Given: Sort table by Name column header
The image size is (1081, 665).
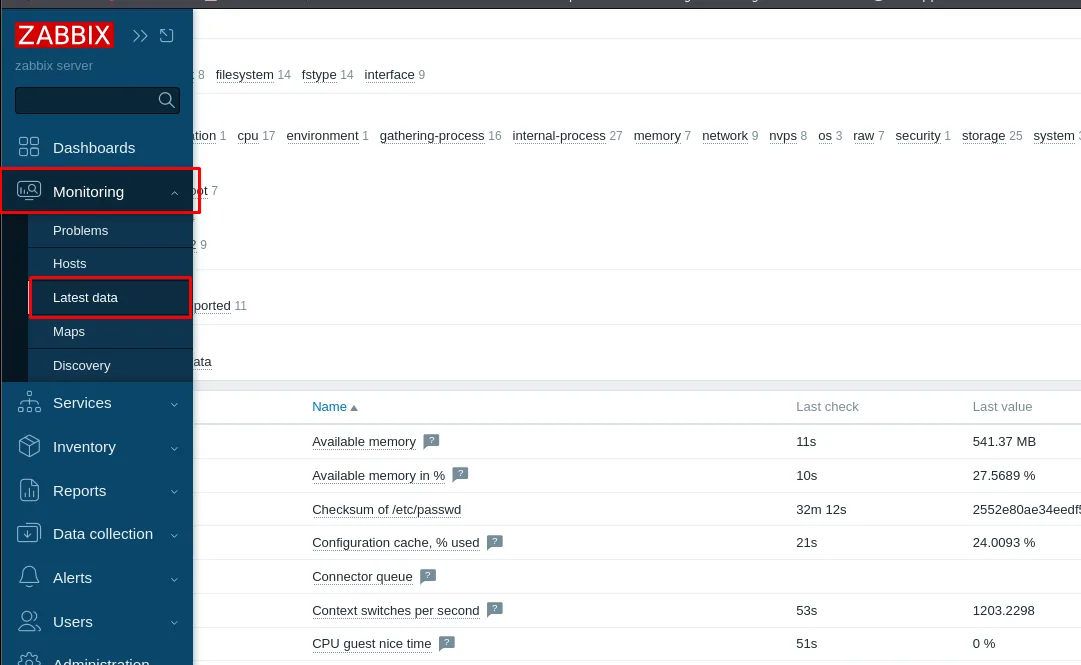Looking at the screenshot, I should click(x=329, y=407).
